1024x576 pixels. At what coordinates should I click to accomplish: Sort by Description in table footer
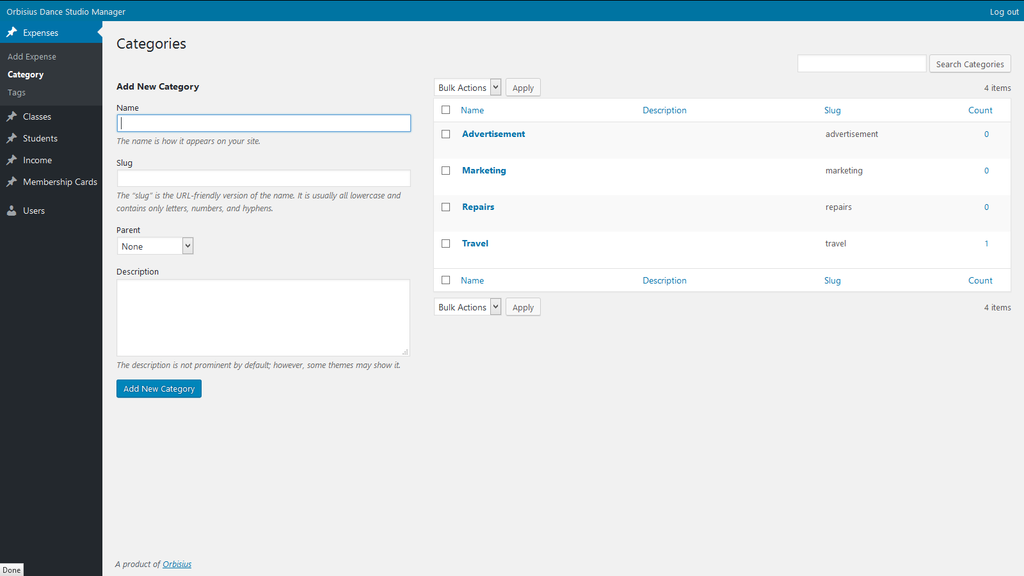tap(664, 281)
